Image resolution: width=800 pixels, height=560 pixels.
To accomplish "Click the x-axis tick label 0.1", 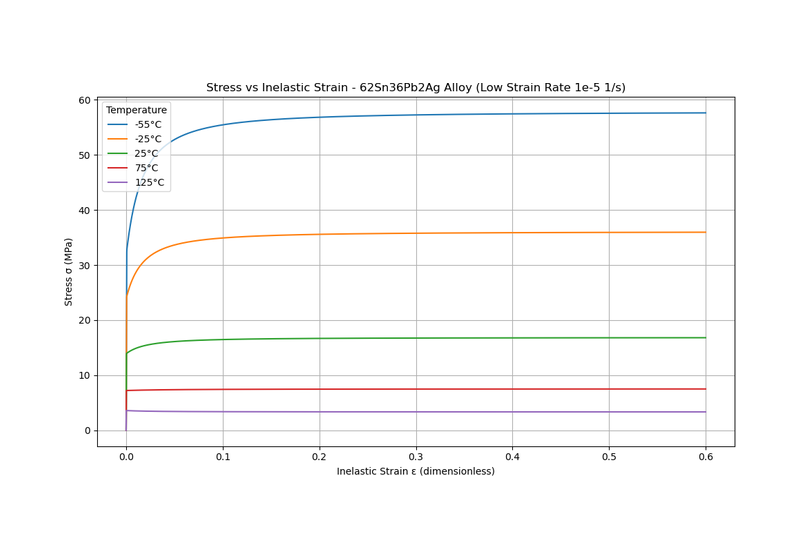I will pos(223,457).
